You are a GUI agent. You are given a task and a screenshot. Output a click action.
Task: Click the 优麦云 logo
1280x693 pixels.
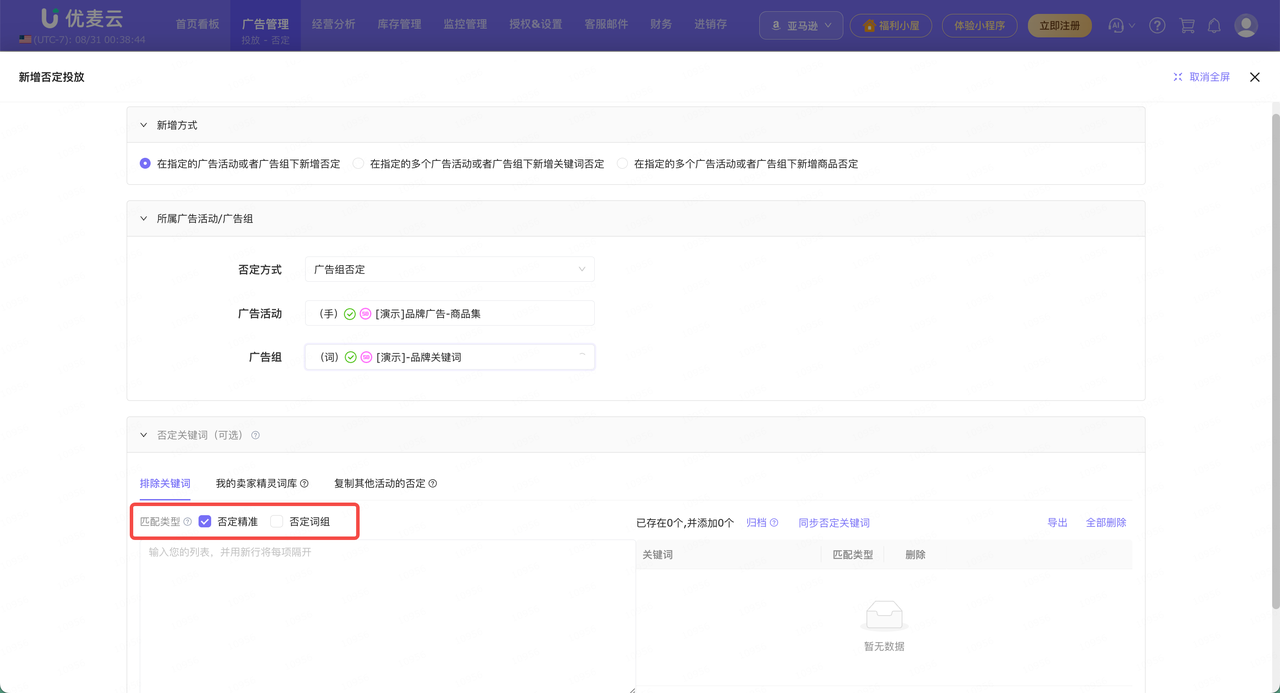(x=82, y=18)
